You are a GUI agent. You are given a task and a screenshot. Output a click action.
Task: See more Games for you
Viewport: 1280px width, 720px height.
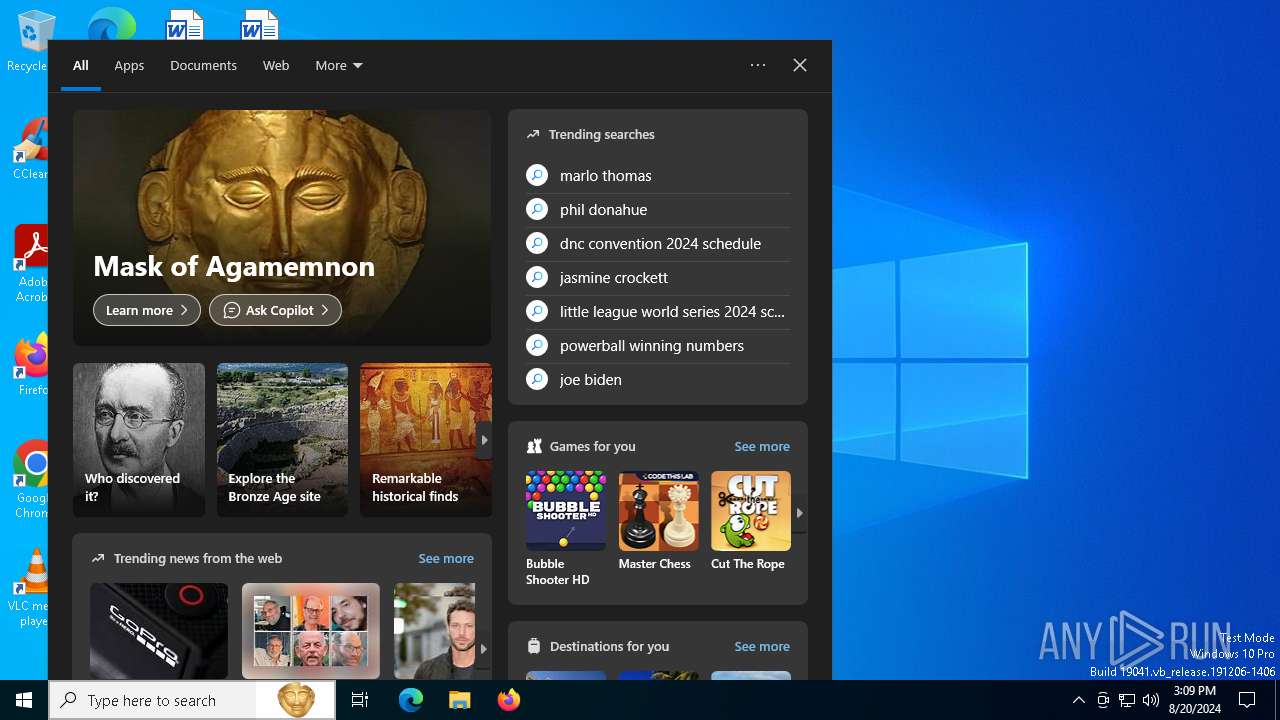tap(762, 447)
